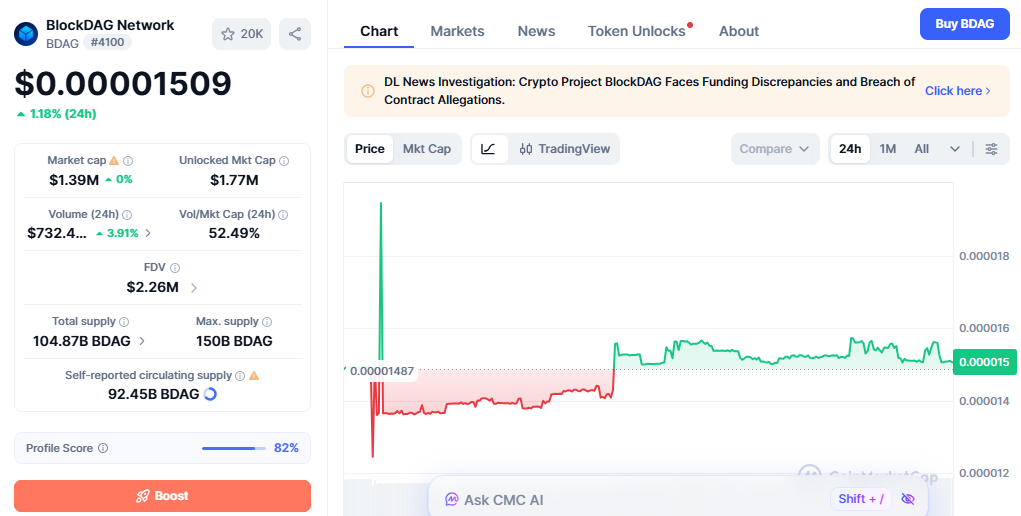The image size is (1021, 516).
Task: Click the 52.49% Vol/Mkt Cap value
Action: (x=234, y=233)
